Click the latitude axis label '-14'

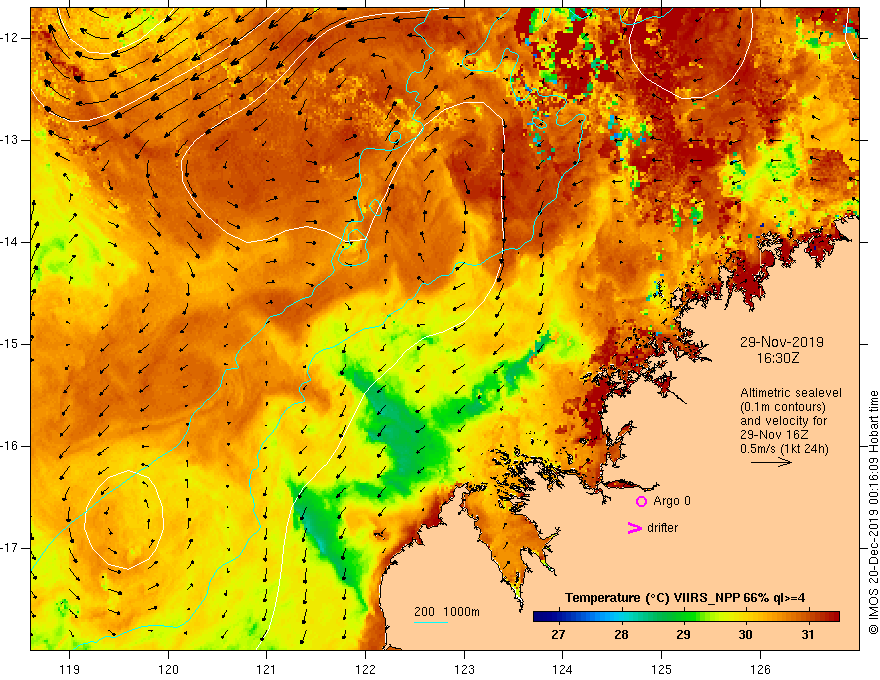(x=10, y=242)
